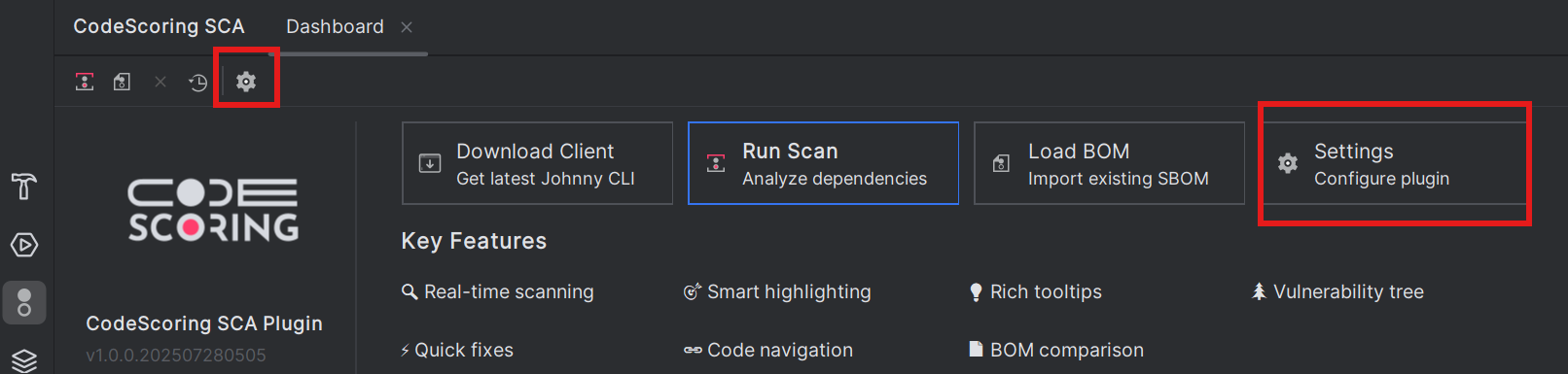Image resolution: width=1568 pixels, height=374 pixels.
Task: Click the greyed stop (X) toolbar icon
Action: pyautogui.click(x=160, y=82)
